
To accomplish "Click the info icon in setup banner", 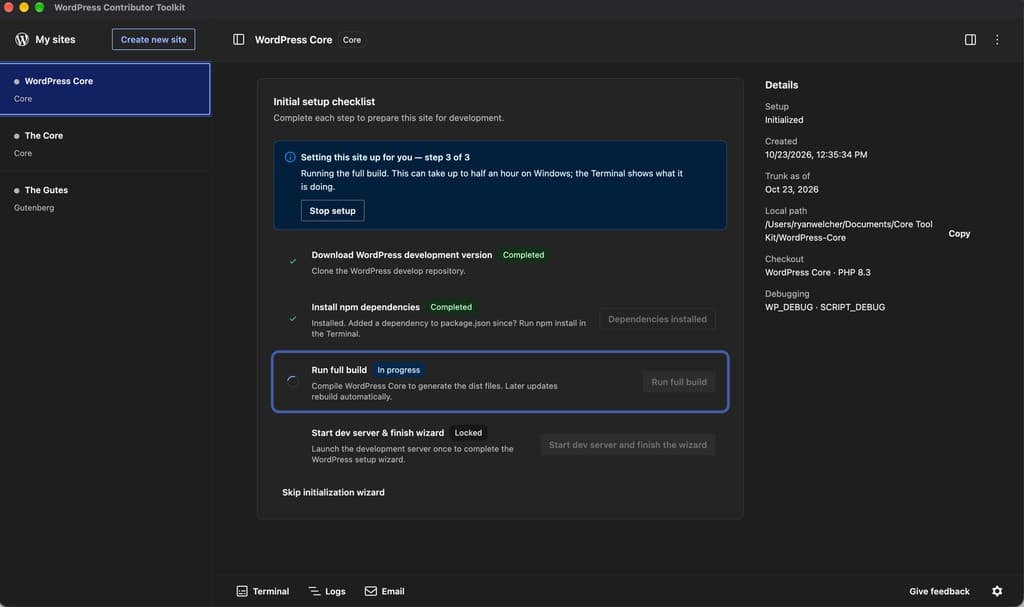I will pos(290,157).
